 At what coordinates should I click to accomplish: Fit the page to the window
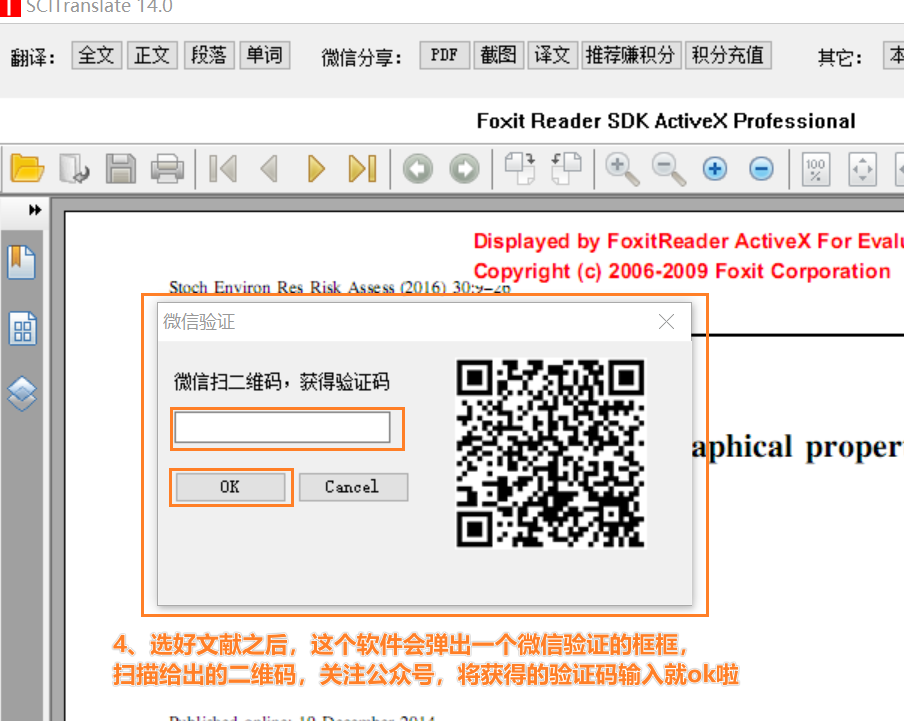point(862,169)
